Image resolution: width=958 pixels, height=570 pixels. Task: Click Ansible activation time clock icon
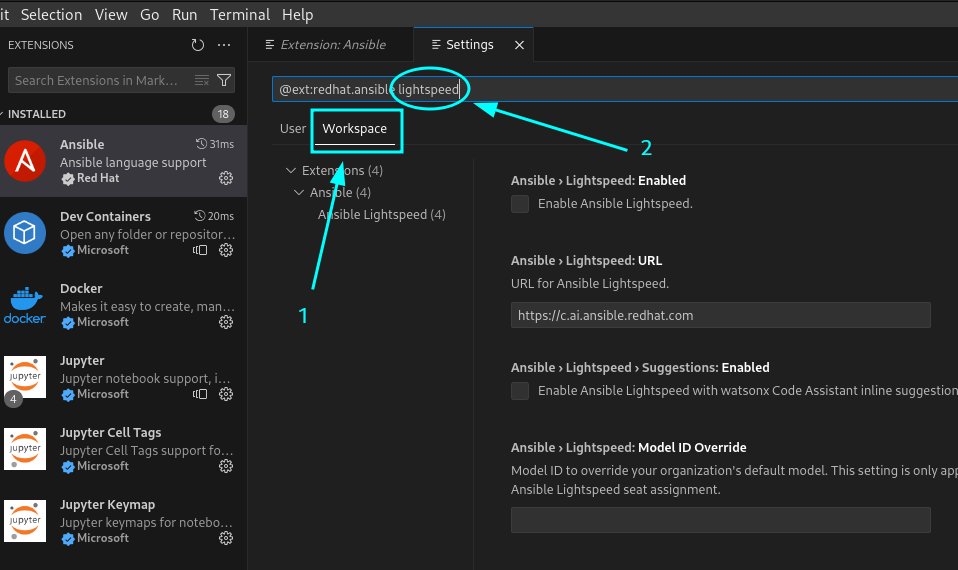(x=201, y=144)
